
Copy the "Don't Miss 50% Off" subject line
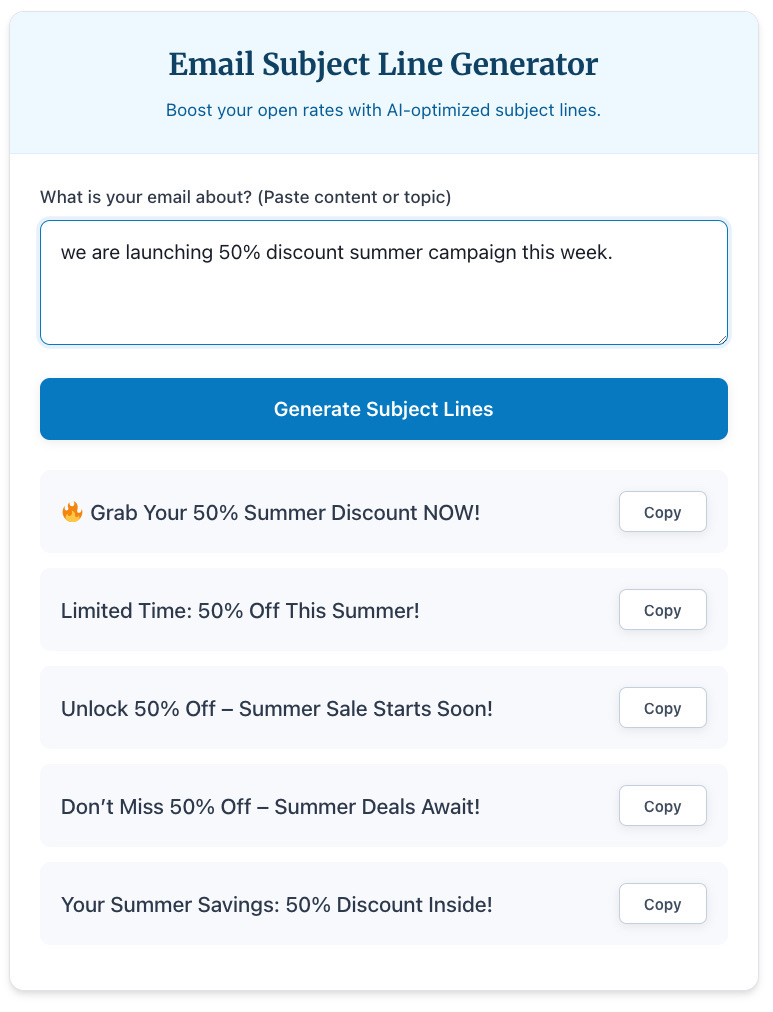(x=662, y=805)
